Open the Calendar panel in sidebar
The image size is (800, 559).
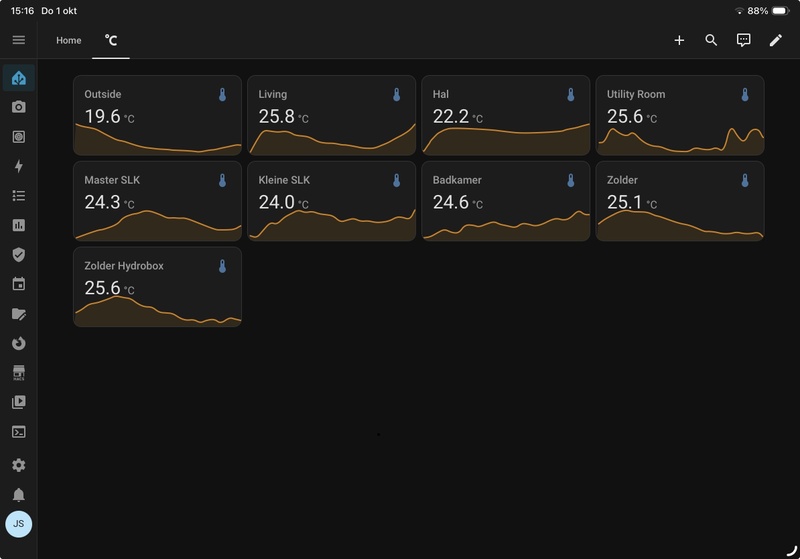[x=19, y=284]
